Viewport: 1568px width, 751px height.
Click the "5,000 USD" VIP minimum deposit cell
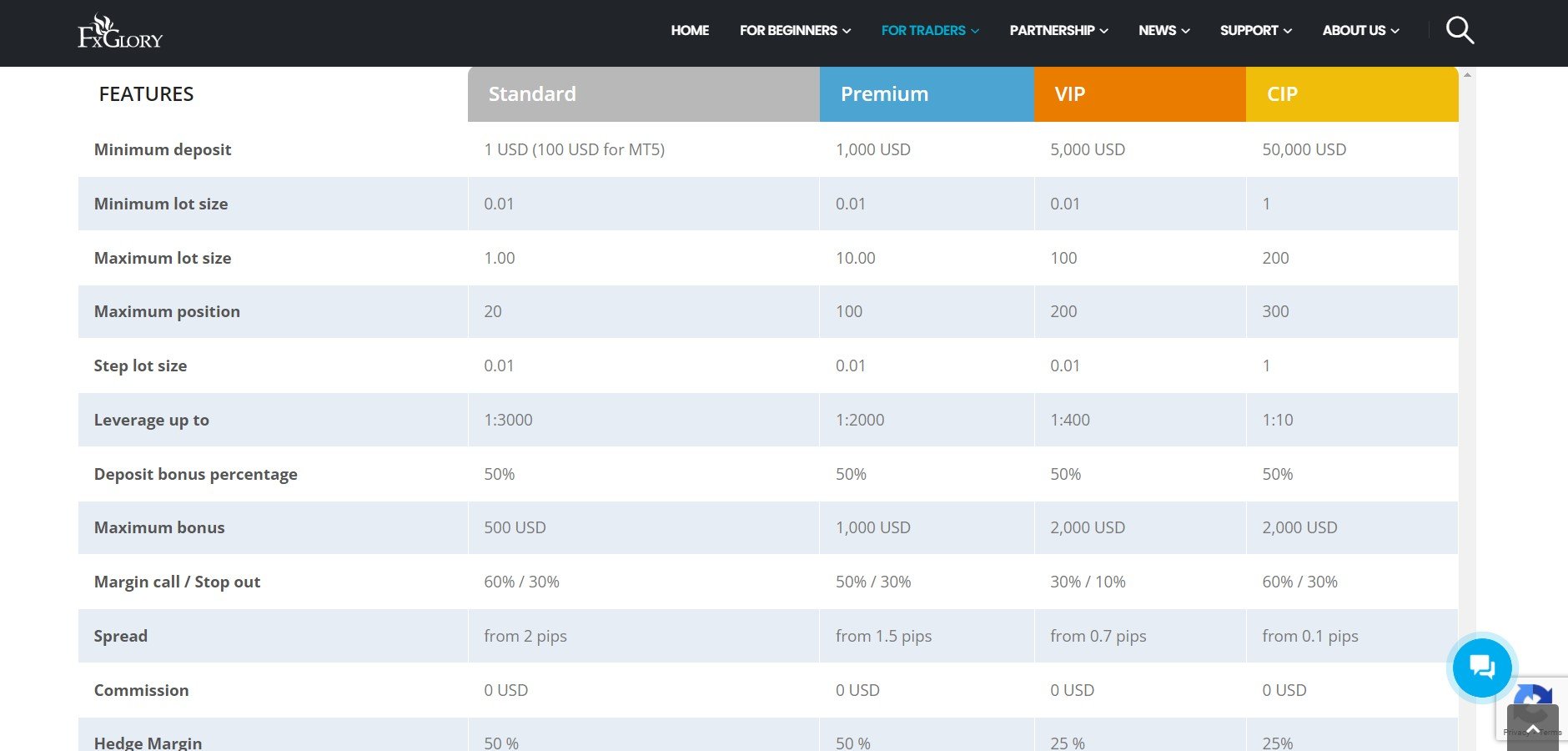click(1088, 149)
